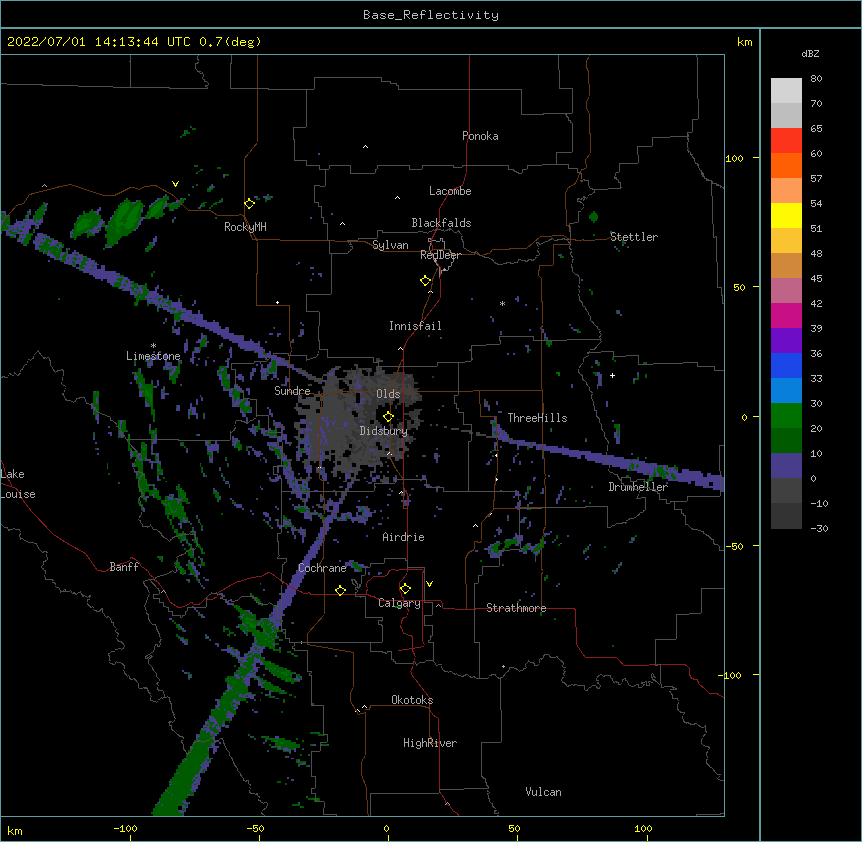Image resolution: width=862 pixels, height=842 pixels.
Task: Click the RedDeer city label
Action: click(x=440, y=255)
